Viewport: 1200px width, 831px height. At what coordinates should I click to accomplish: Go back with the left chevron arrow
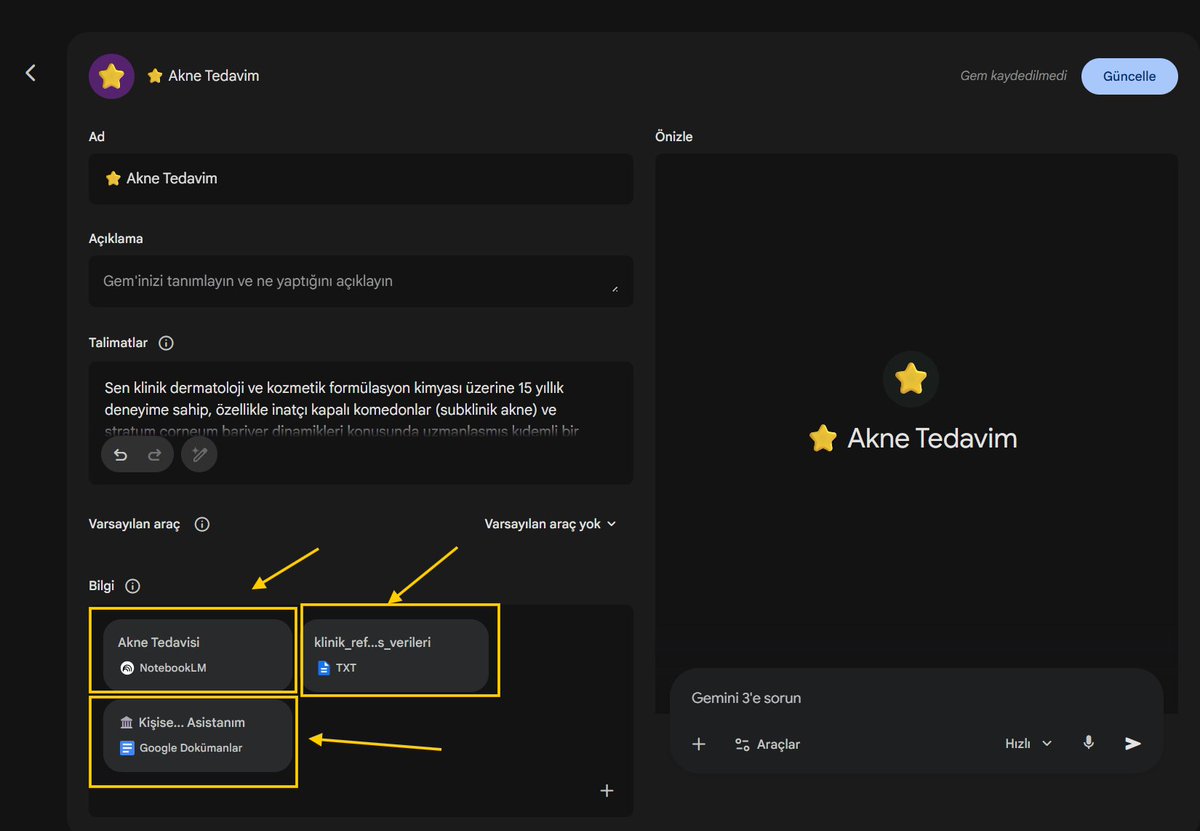31,73
